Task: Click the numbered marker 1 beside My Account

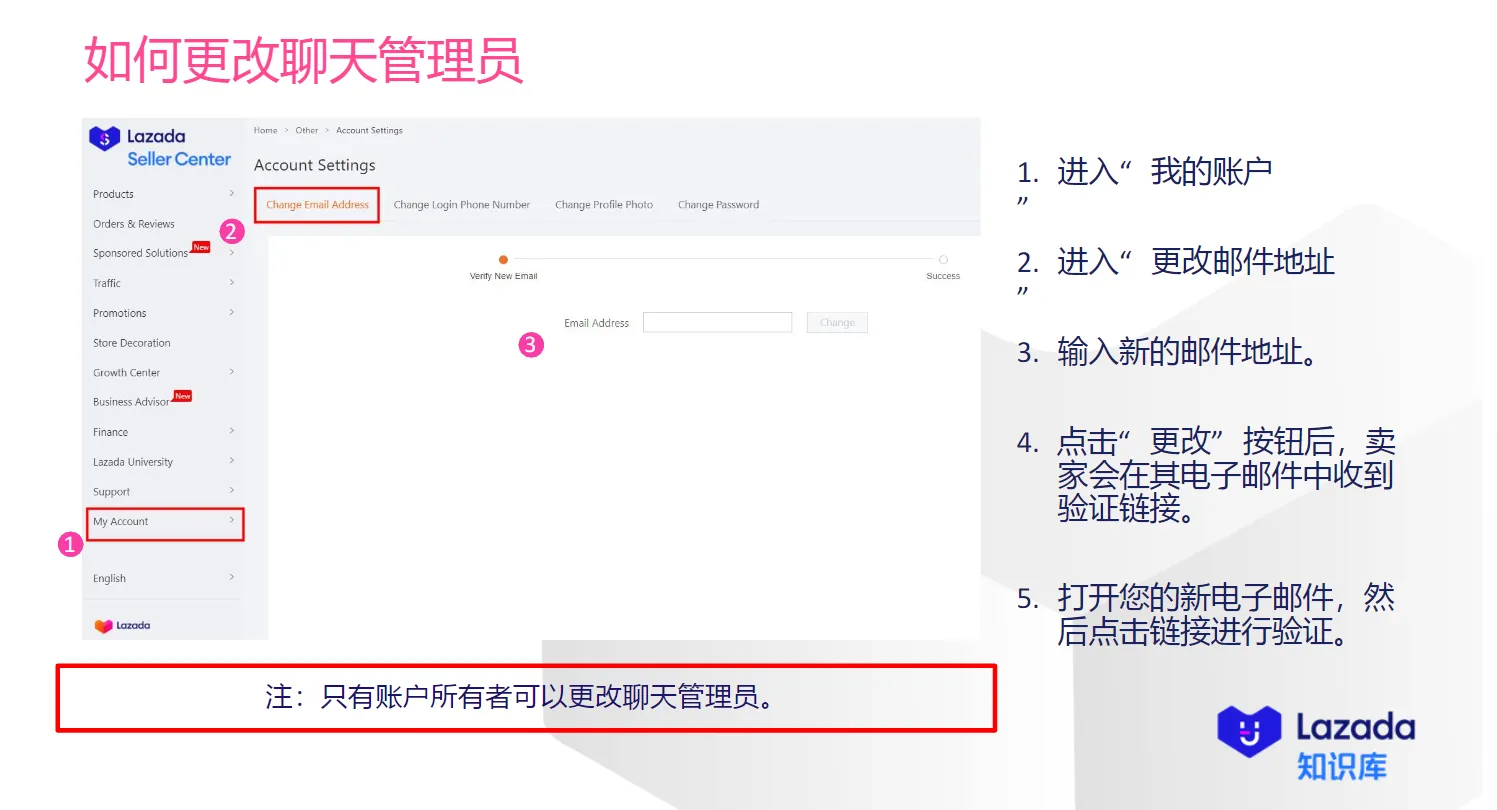Action: click(69, 544)
